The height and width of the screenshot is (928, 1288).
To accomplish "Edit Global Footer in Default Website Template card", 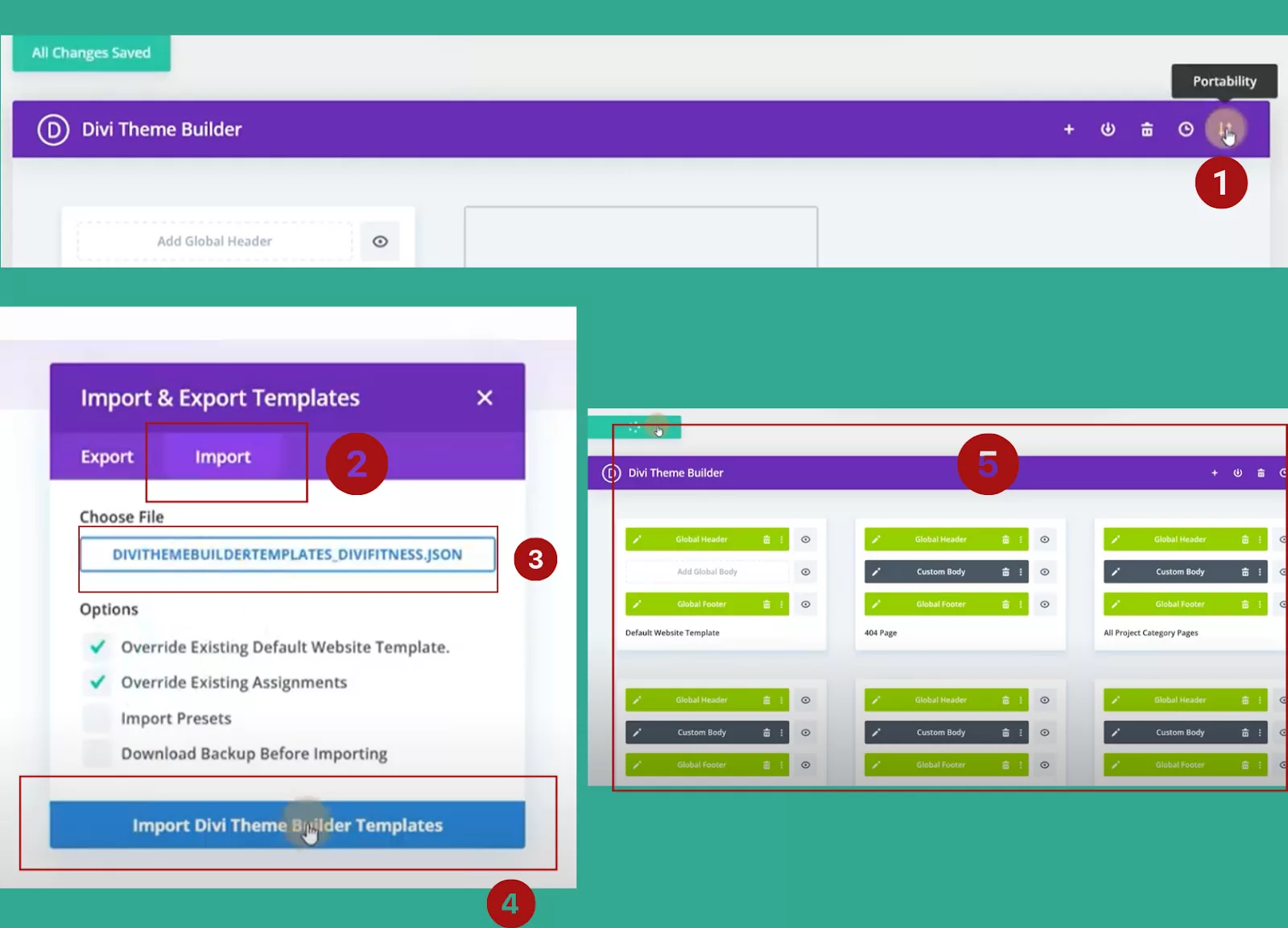I will 637,604.
